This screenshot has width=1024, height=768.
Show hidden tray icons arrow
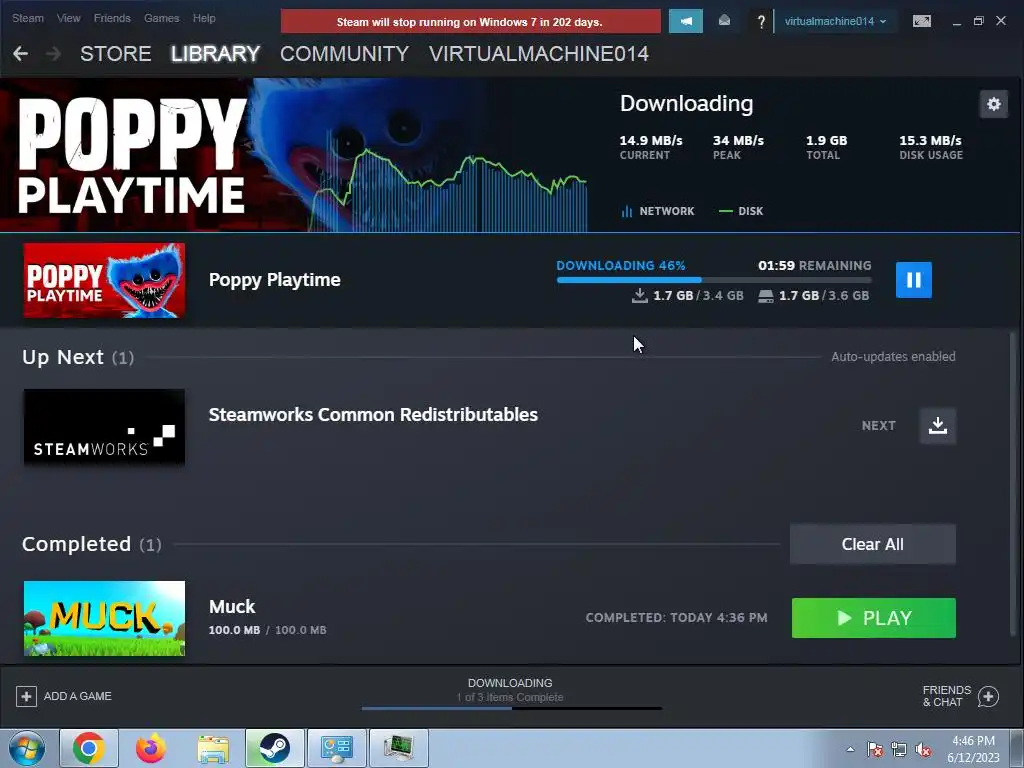[850, 749]
